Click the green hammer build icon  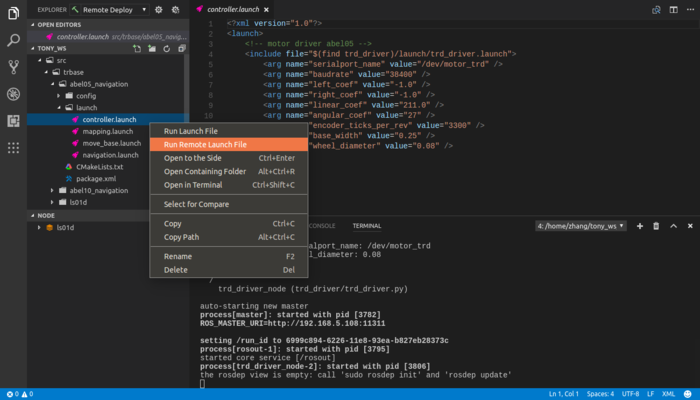(75, 9)
